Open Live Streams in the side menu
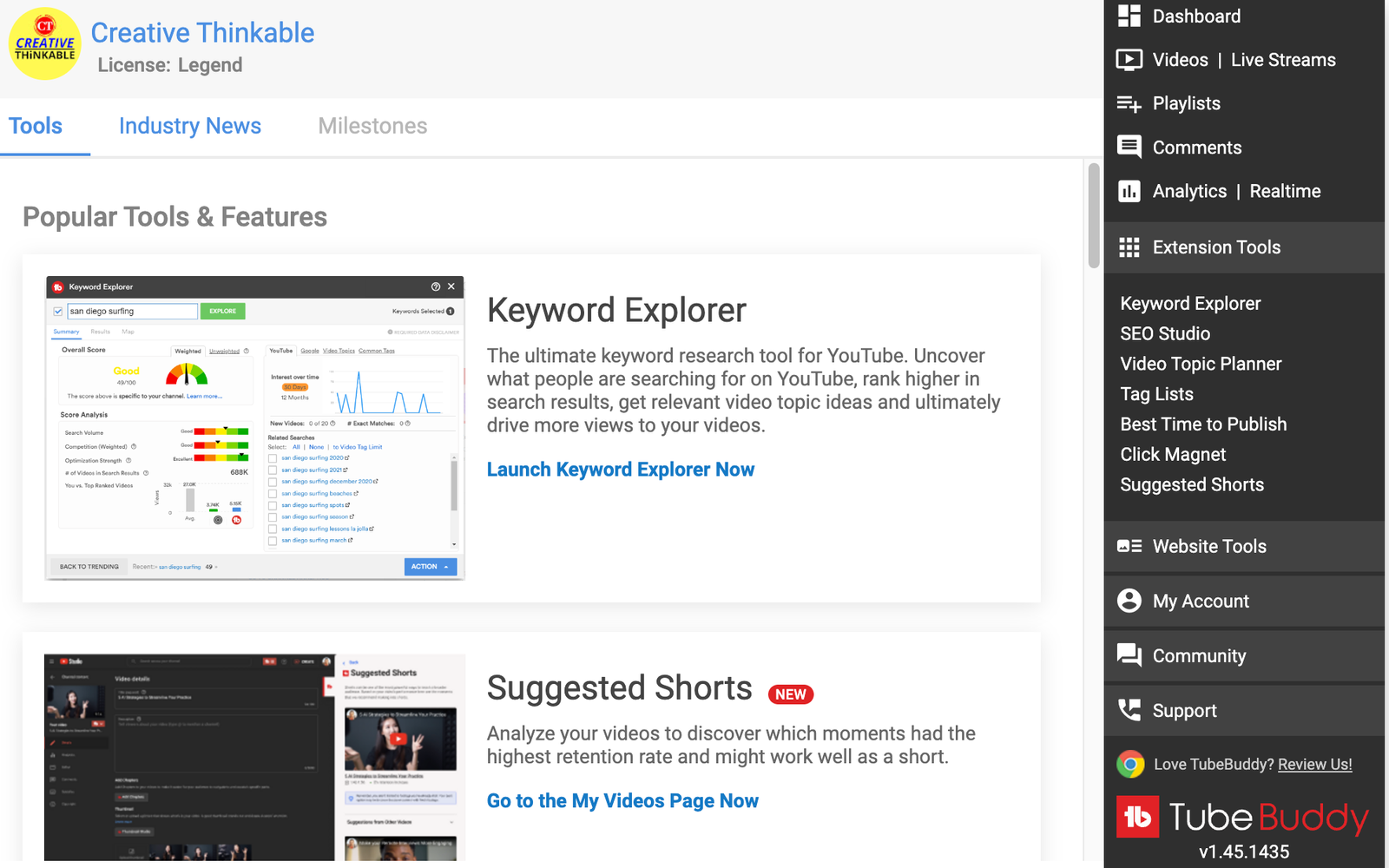Screen dimensions: 1389x868 pyautogui.click(x=1283, y=60)
